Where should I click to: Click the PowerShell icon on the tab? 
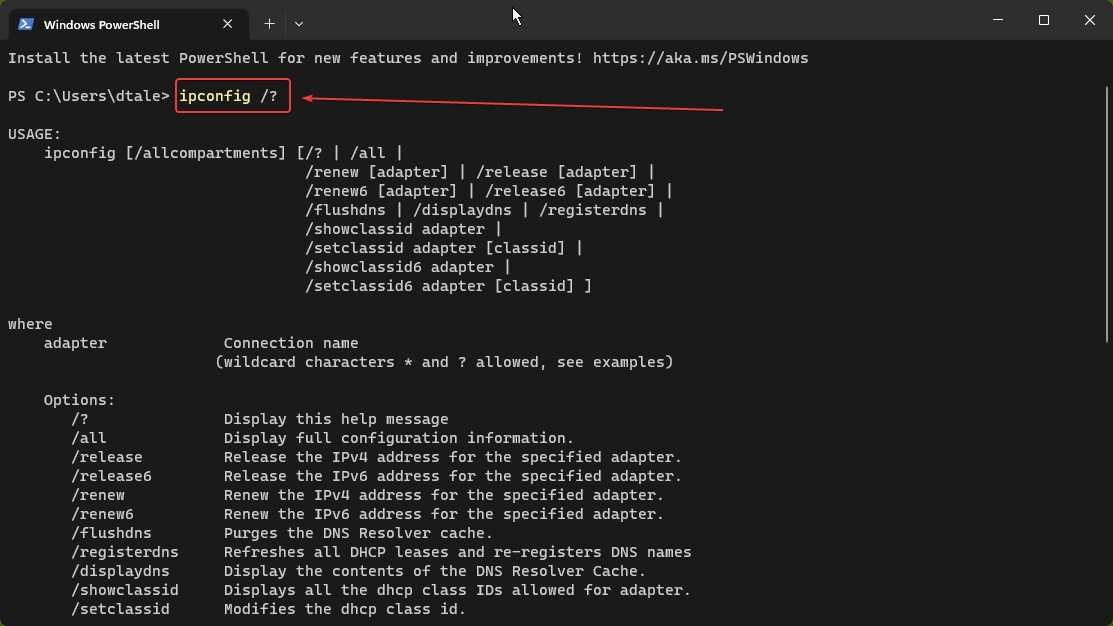tap(26, 24)
